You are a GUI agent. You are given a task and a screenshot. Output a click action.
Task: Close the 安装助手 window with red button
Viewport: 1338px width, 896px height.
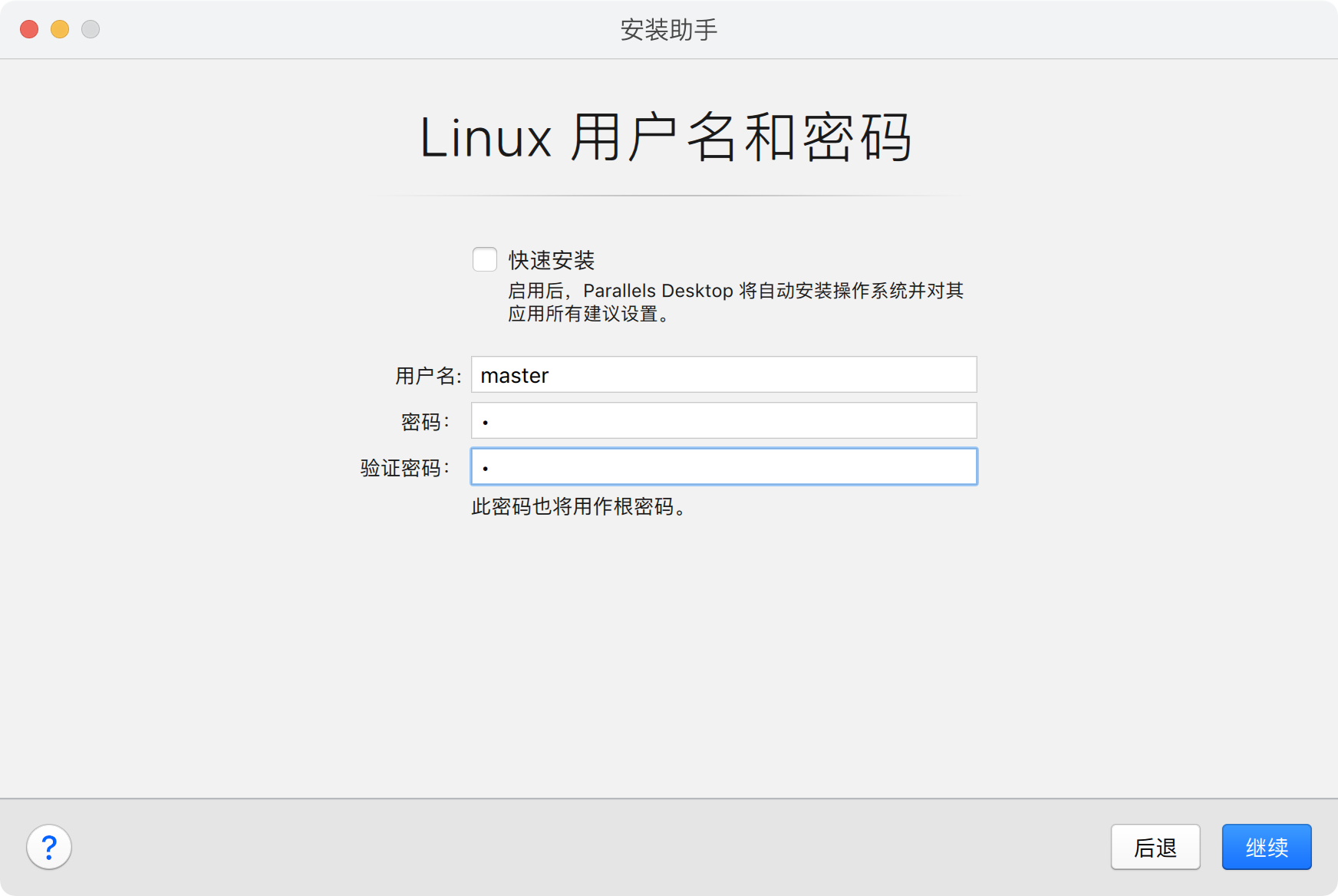(x=29, y=29)
